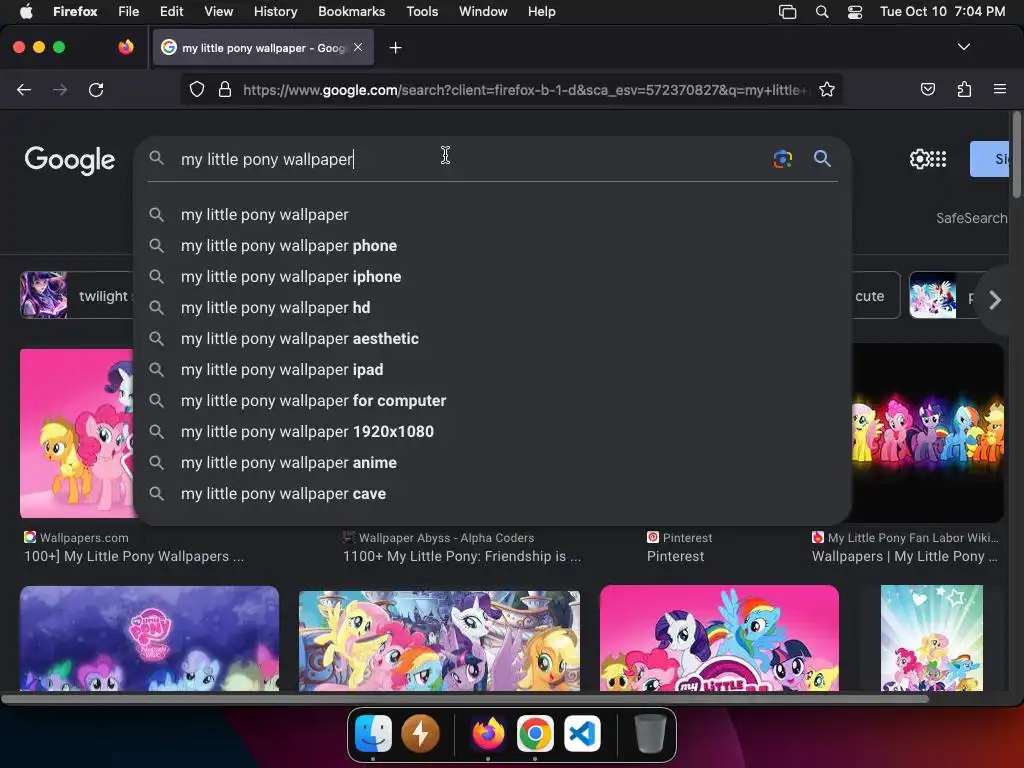Open the File menu
This screenshot has height=768, width=1024.
128,11
